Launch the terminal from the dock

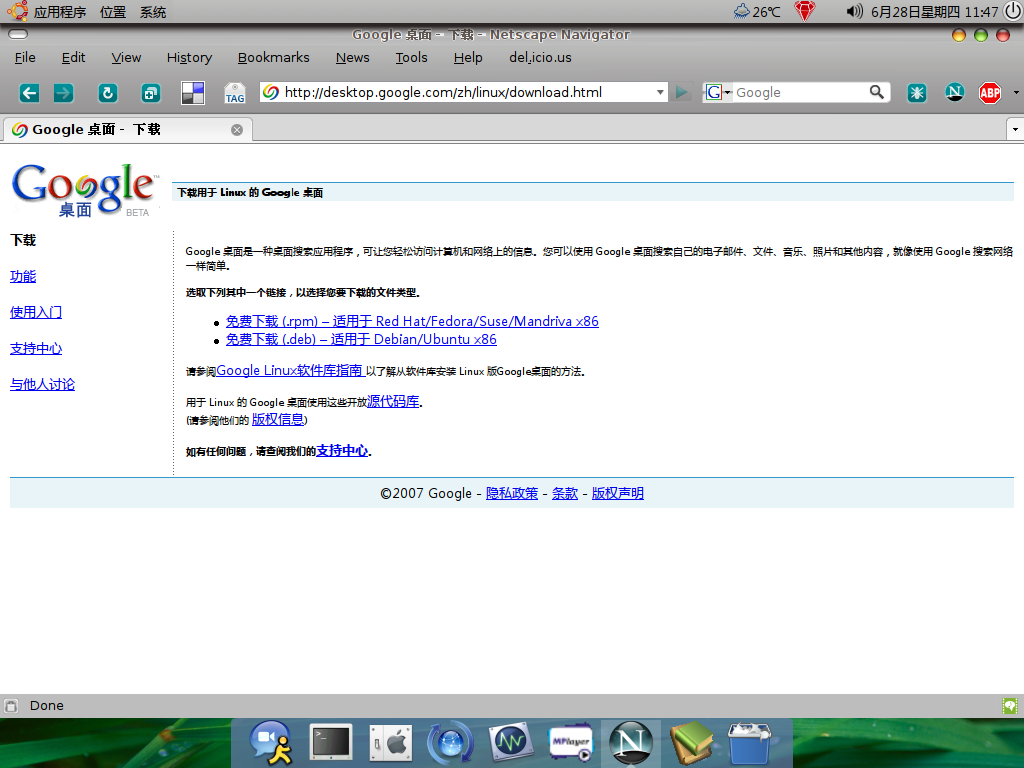coord(330,742)
